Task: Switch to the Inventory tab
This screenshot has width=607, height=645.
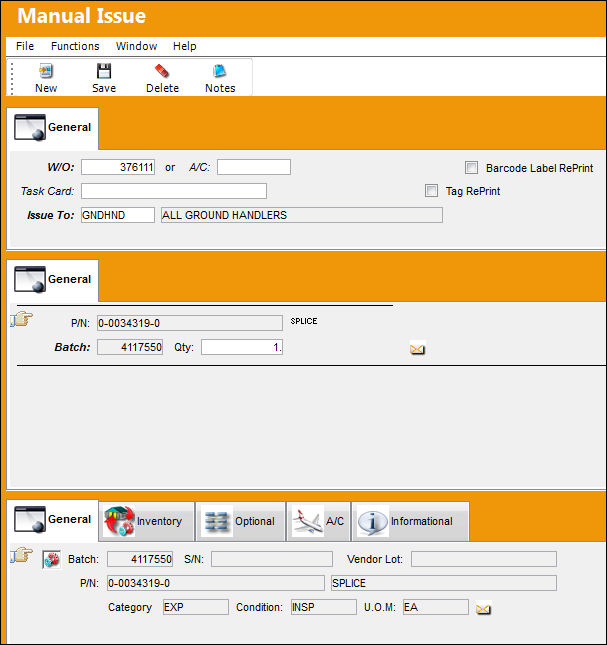Action: pyautogui.click(x=146, y=521)
